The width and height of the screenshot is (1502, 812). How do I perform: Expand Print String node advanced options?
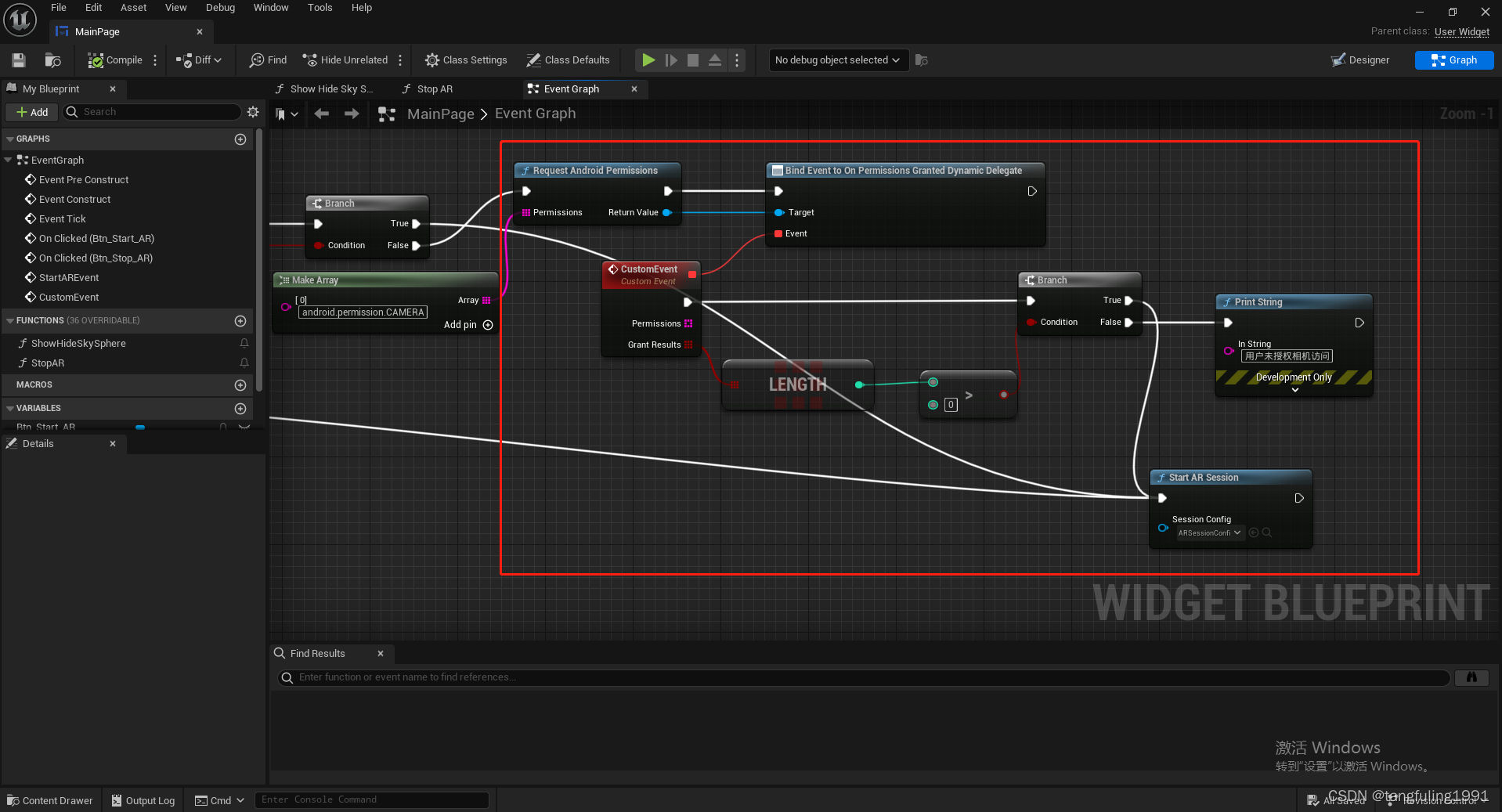click(x=1295, y=390)
